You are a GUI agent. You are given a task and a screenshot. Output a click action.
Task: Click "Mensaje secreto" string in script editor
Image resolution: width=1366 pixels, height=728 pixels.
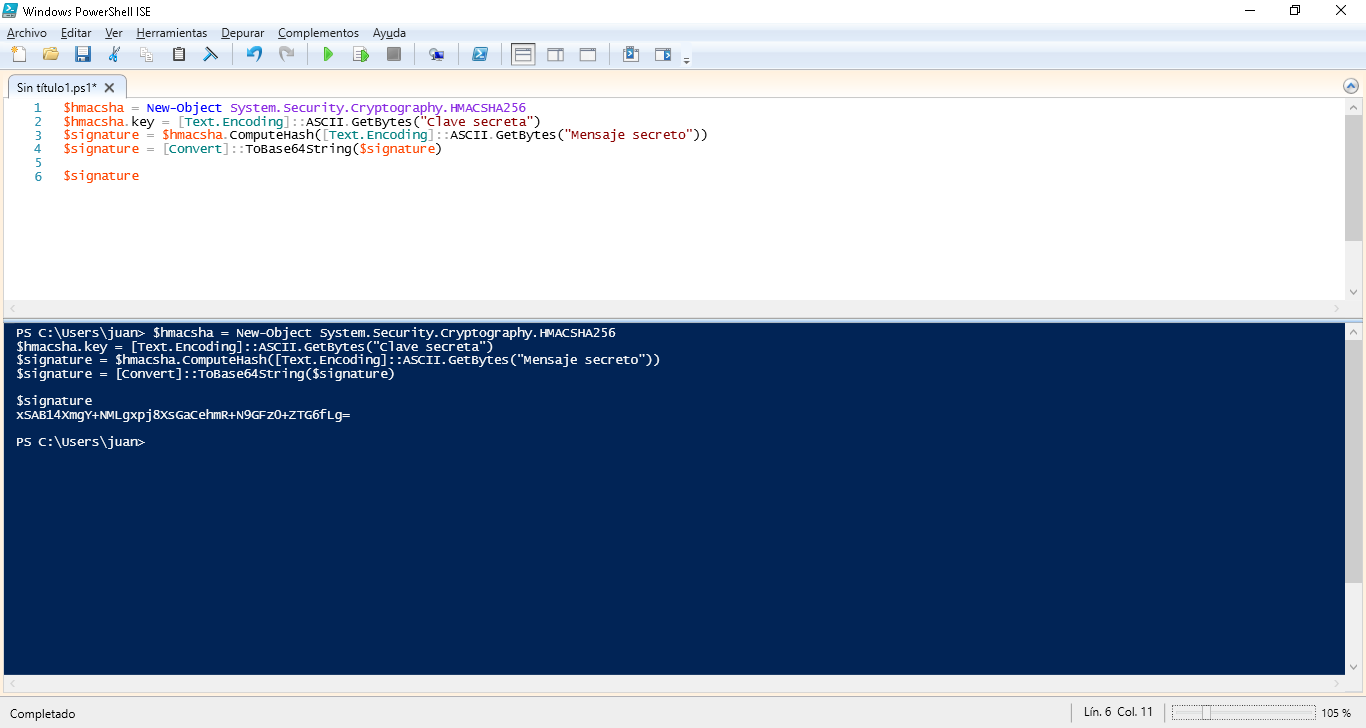click(x=628, y=135)
